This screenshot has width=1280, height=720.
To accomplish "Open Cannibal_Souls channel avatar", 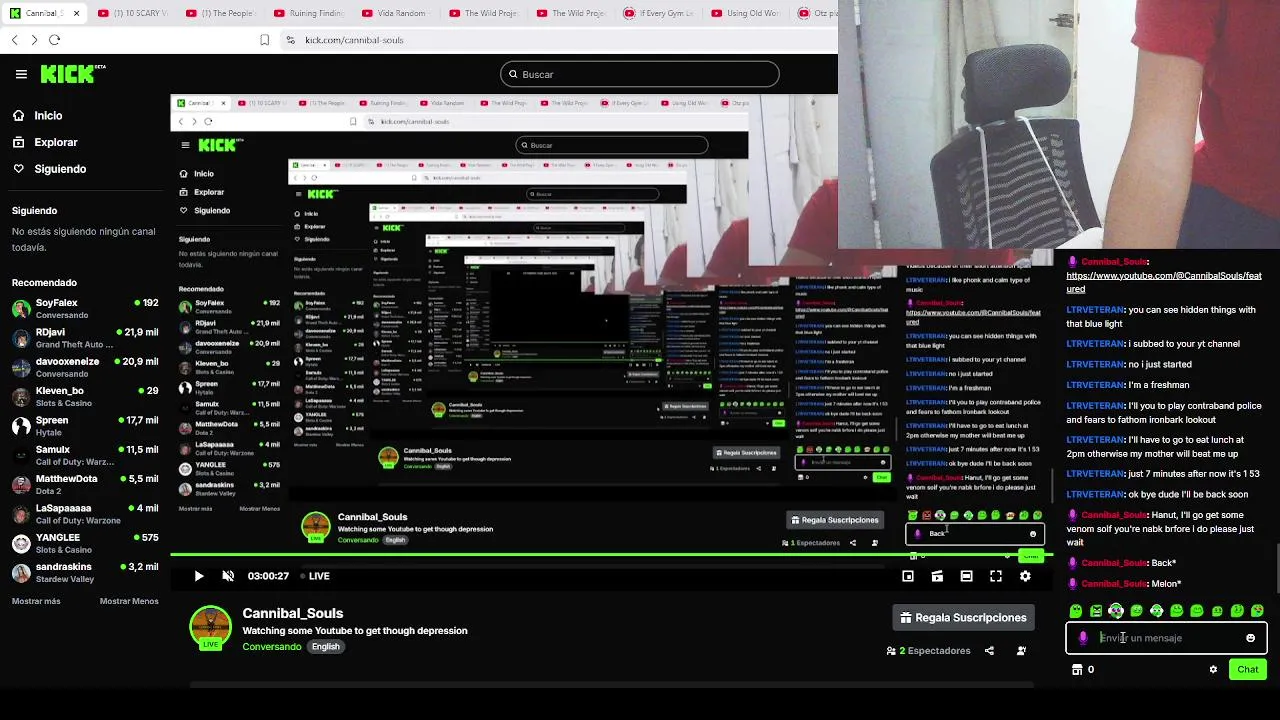I will pos(210,628).
